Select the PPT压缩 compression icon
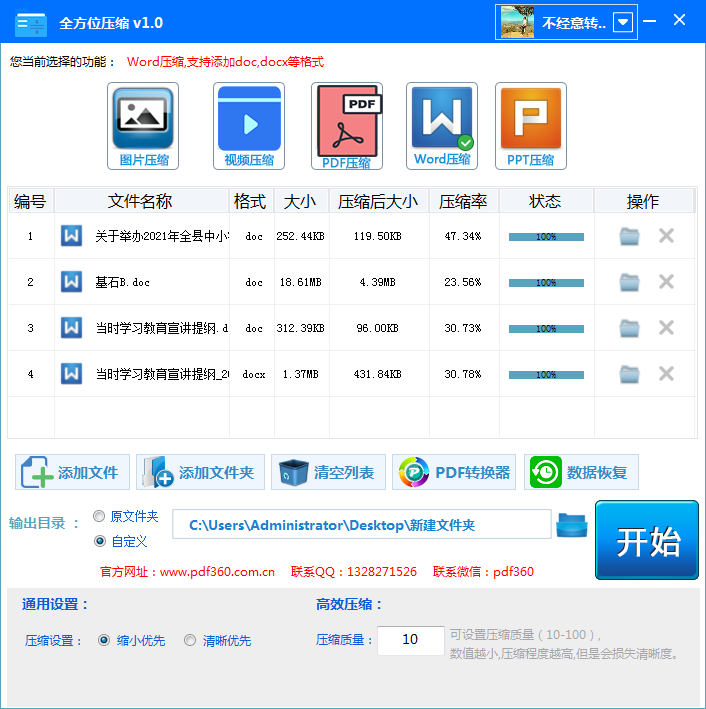 tap(531, 126)
